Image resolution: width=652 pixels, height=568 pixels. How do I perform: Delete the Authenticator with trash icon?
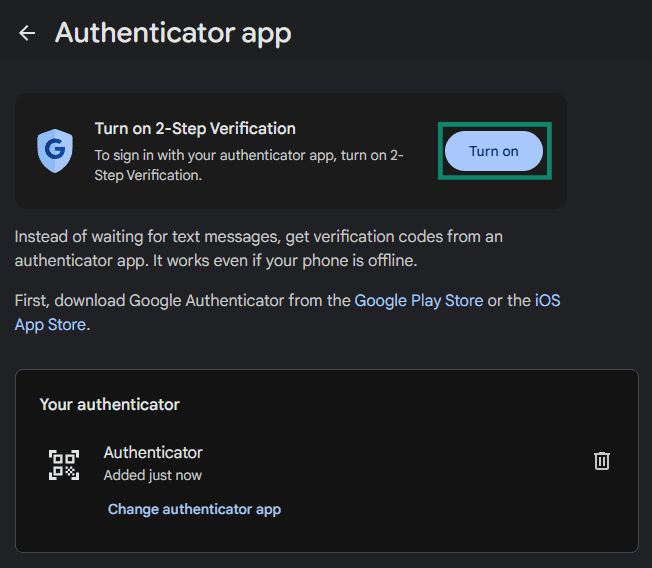(602, 461)
